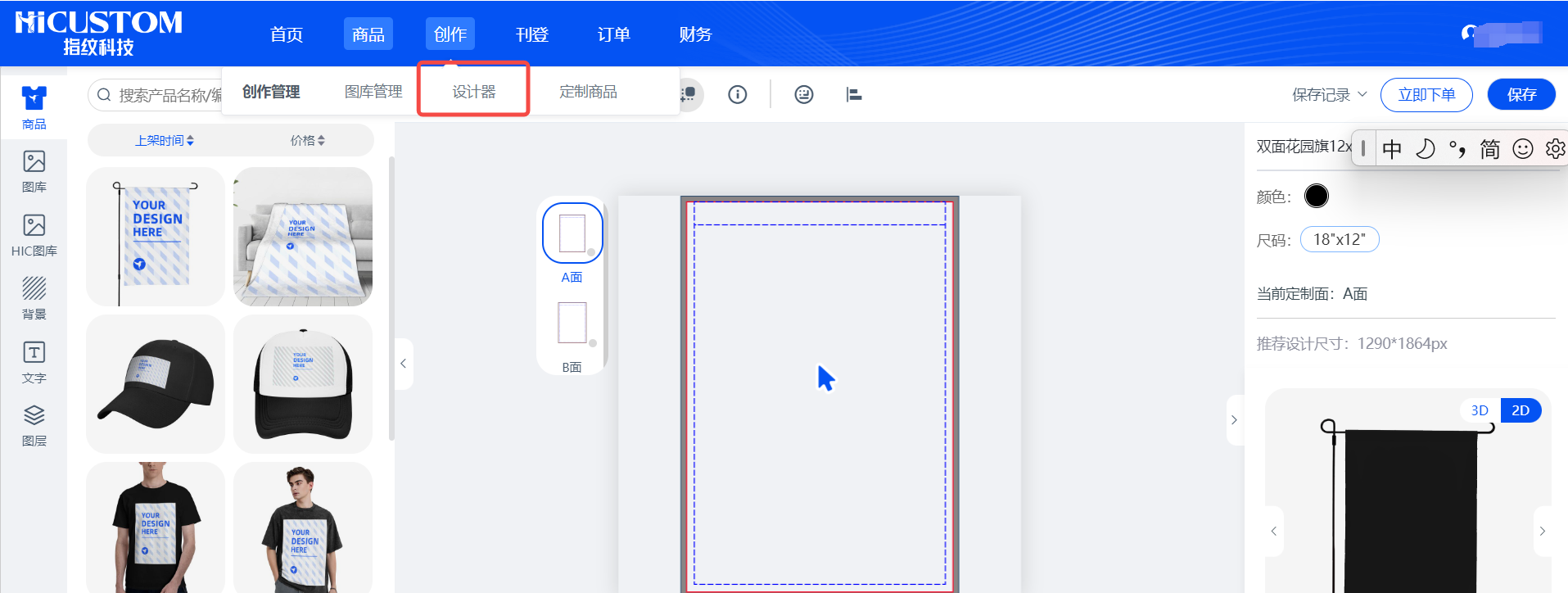The image size is (1568, 593).
Task: Pick the black color swatch
Action: click(1317, 196)
